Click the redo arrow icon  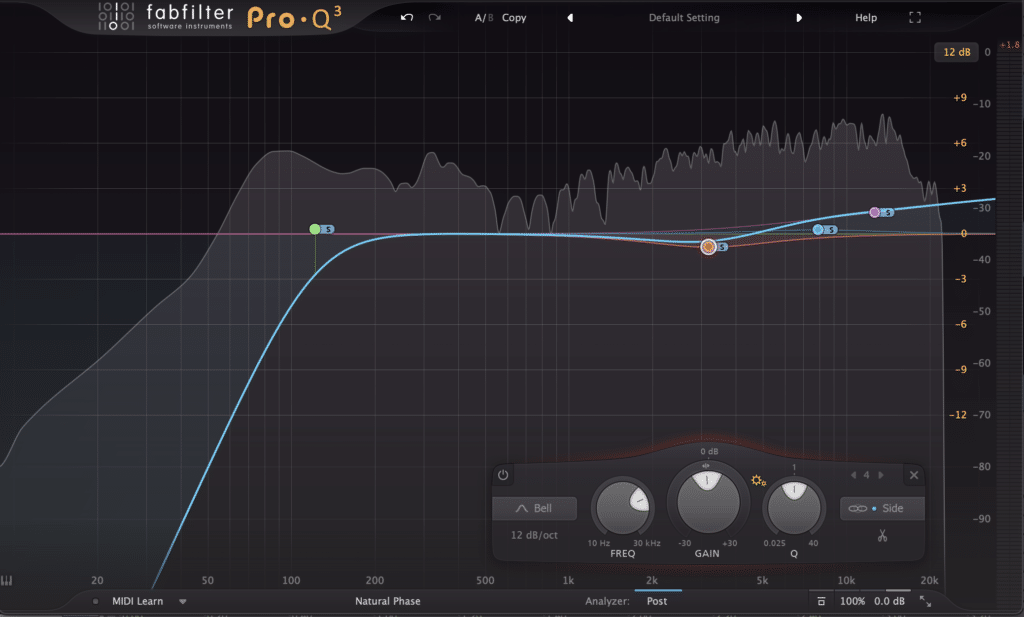click(433, 18)
